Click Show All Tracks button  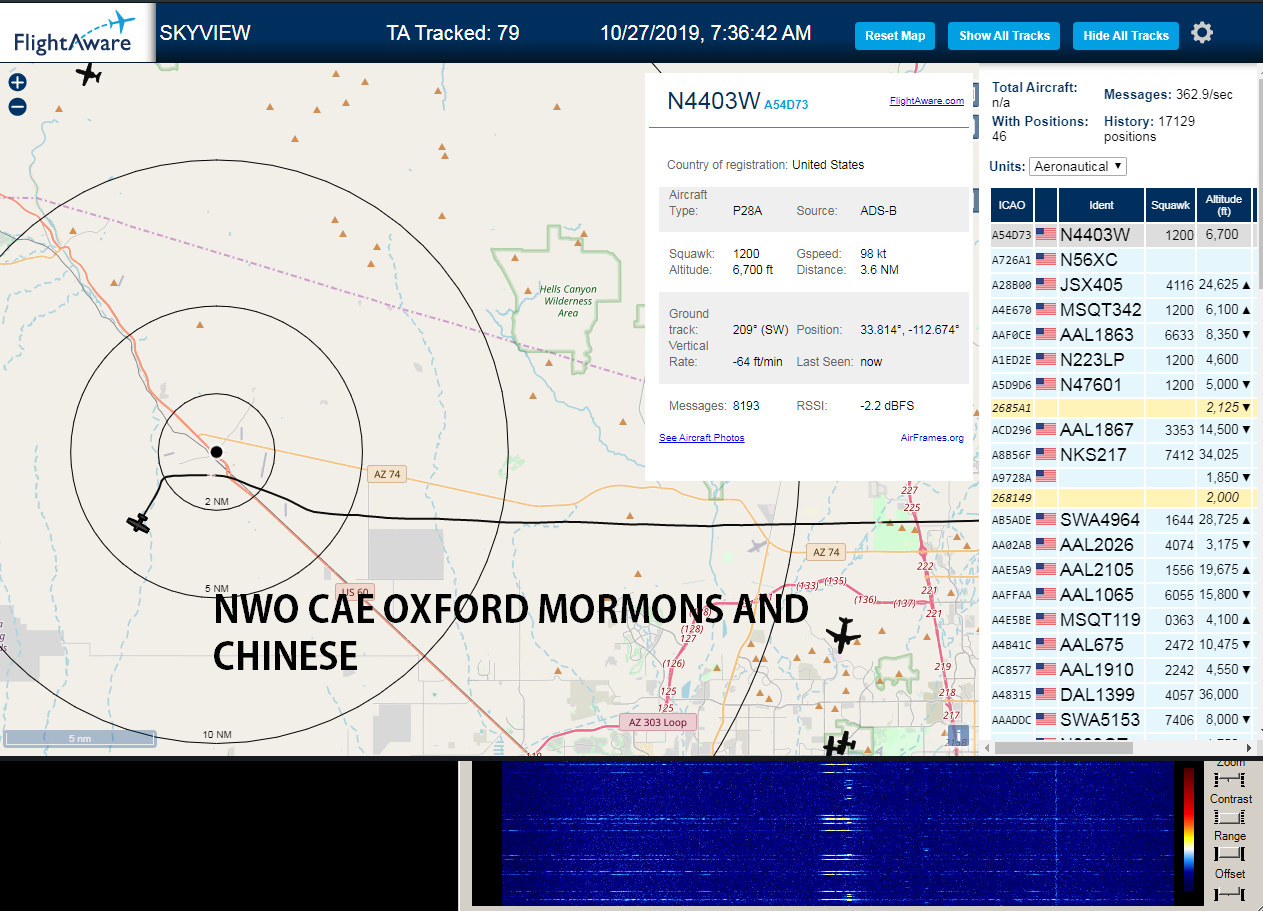(x=1004, y=35)
